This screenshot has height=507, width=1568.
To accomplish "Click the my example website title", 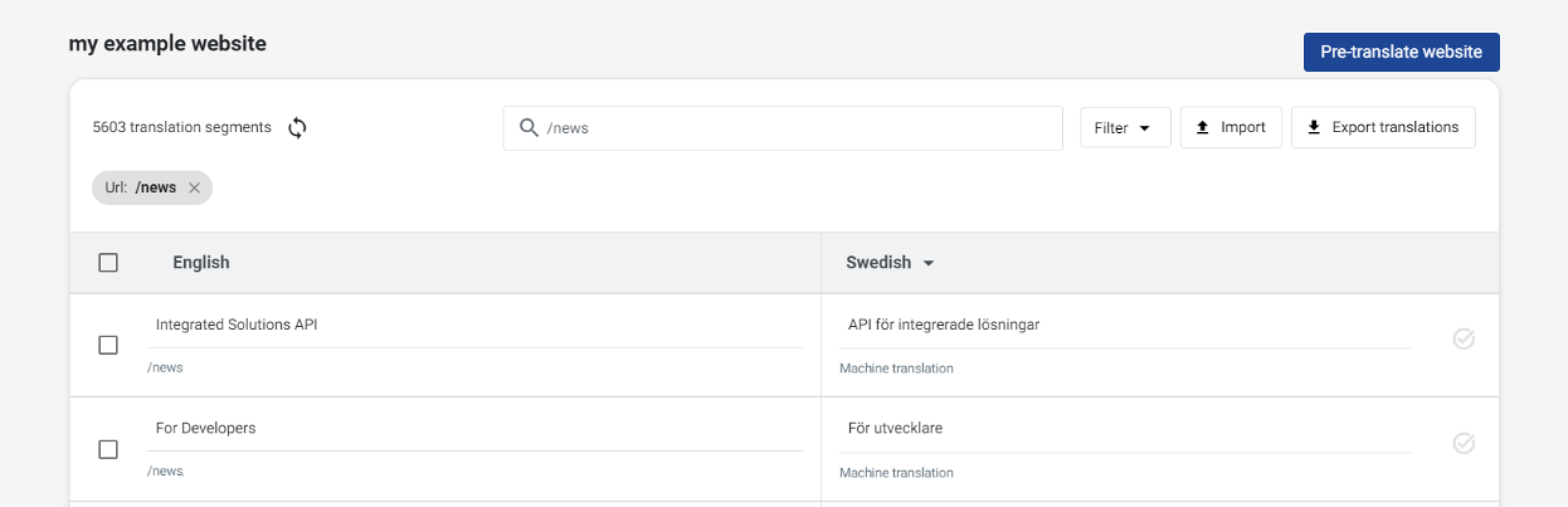I will click(x=167, y=44).
